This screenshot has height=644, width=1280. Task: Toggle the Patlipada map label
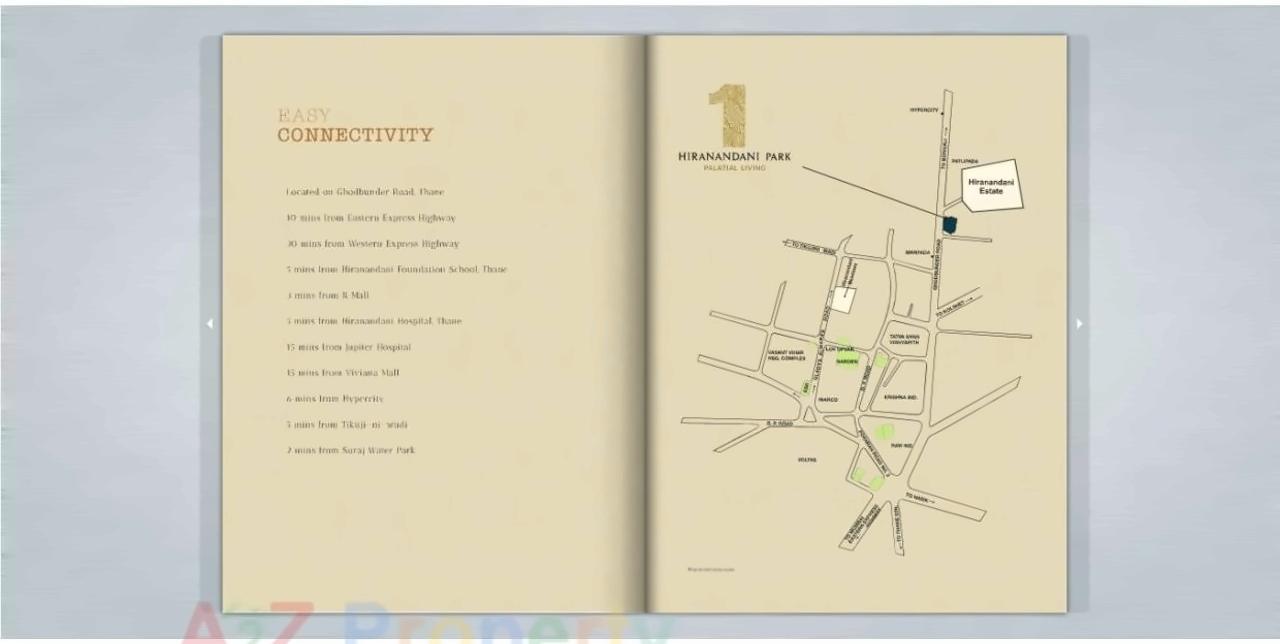point(965,161)
